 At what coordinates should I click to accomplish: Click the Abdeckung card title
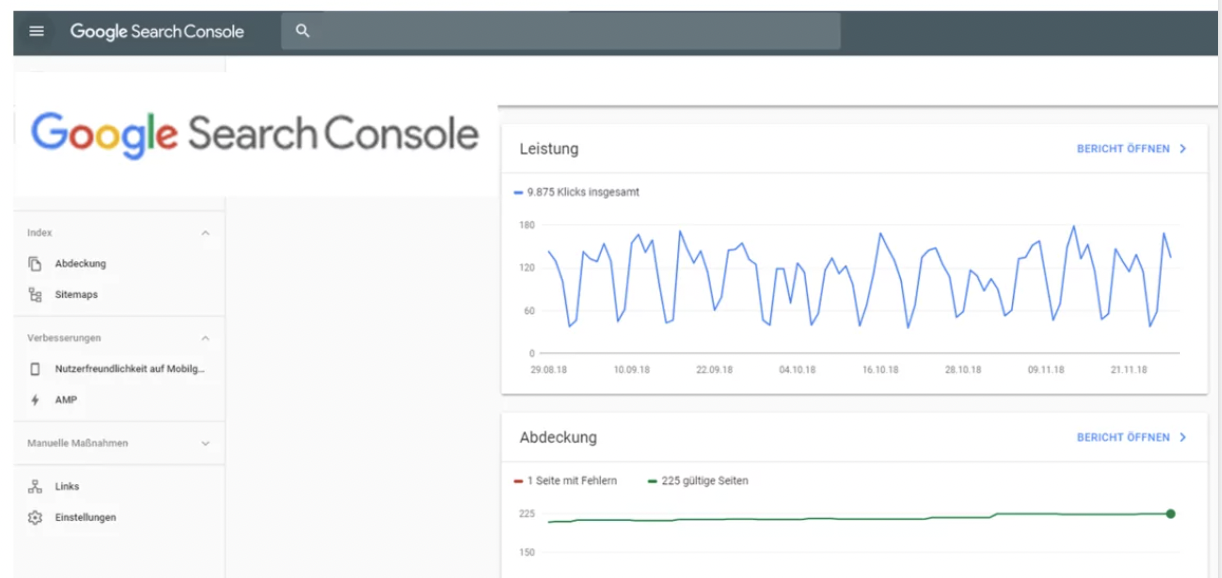[x=558, y=438]
